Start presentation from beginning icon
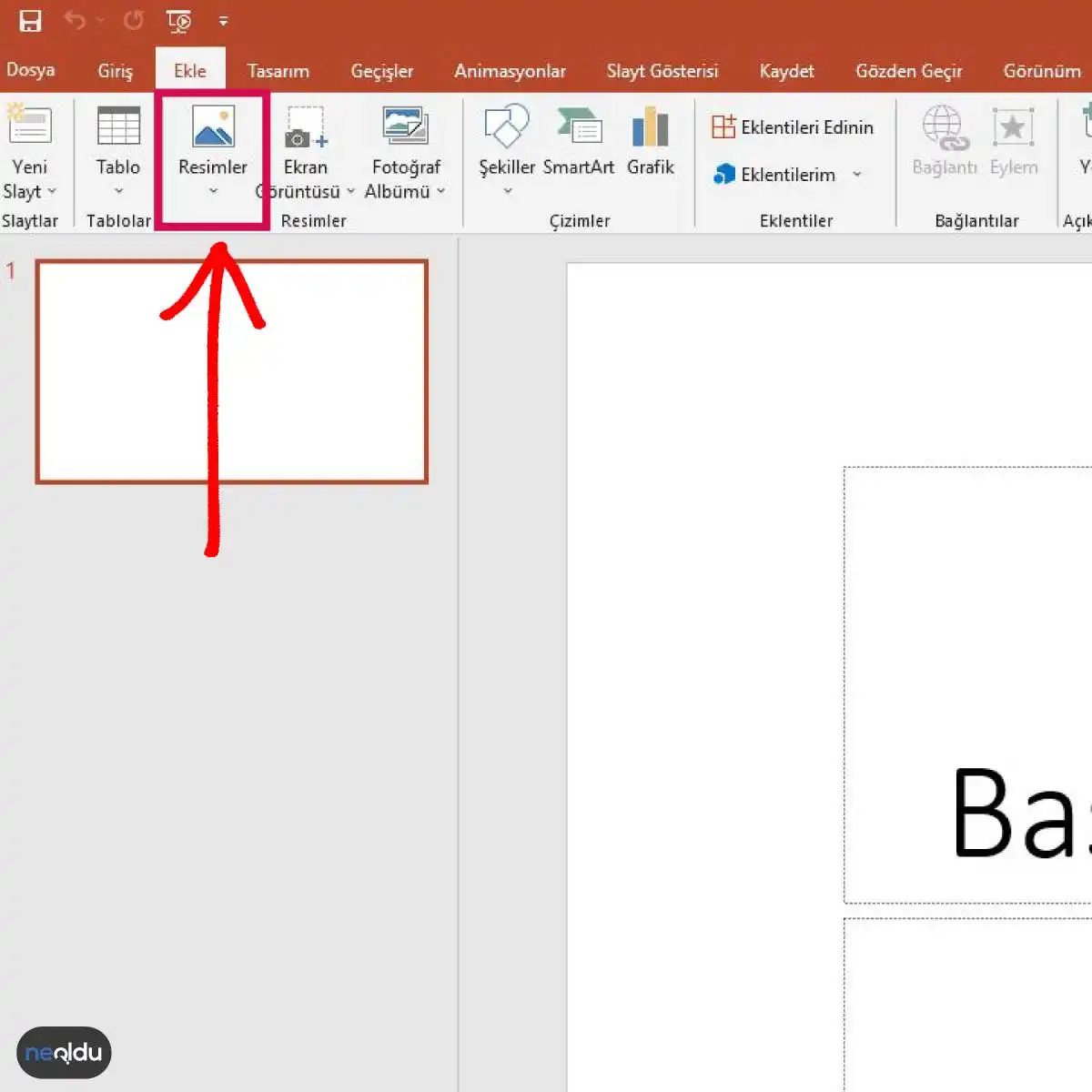Image resolution: width=1092 pixels, height=1092 pixels. tap(179, 21)
